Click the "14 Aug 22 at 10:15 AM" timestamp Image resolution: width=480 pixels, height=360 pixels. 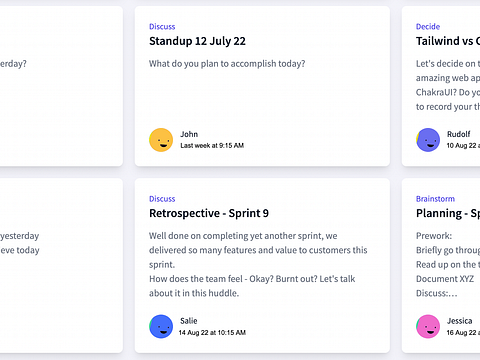click(212, 332)
